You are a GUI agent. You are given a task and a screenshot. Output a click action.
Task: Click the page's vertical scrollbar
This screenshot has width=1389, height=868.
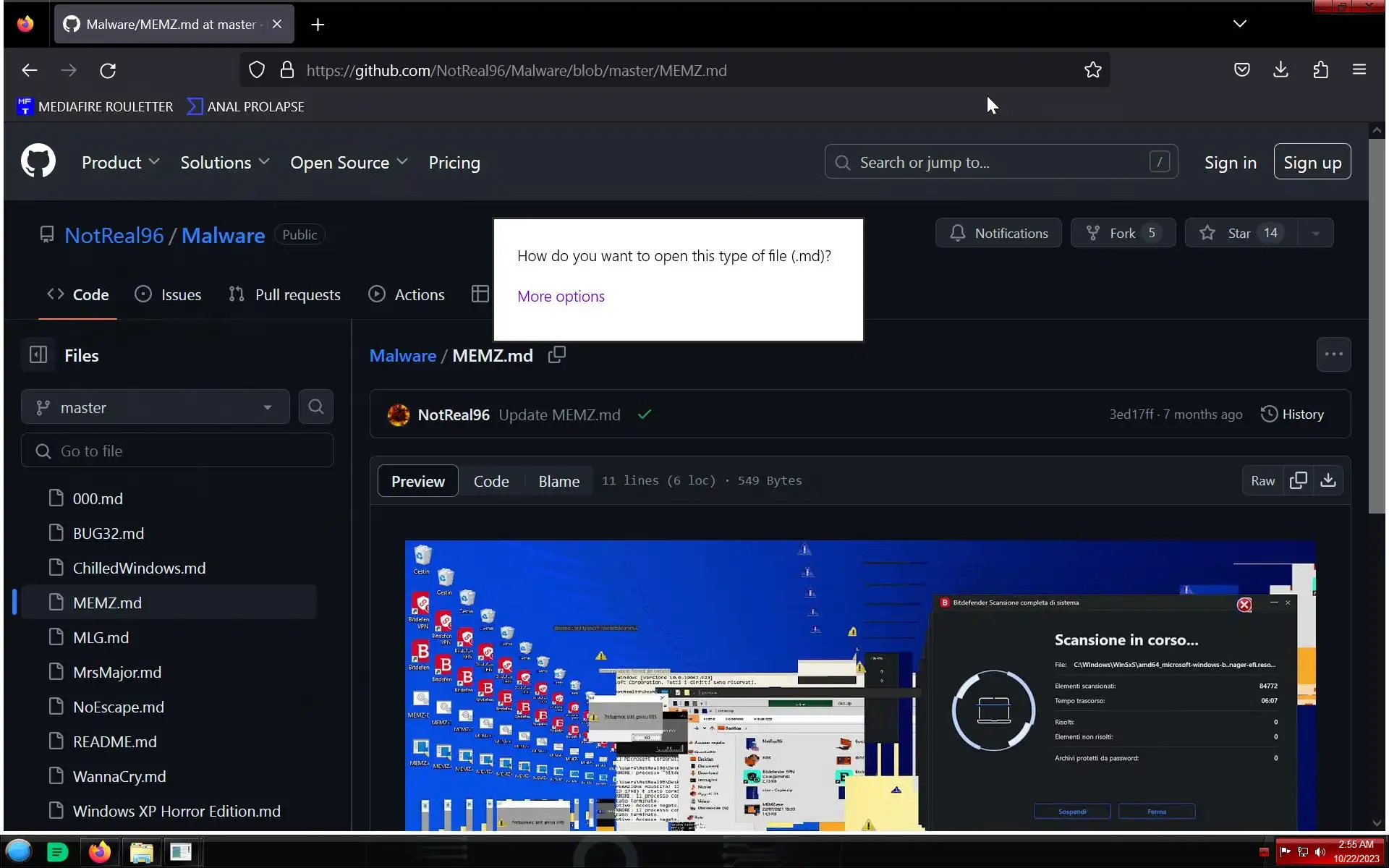tap(1376, 325)
